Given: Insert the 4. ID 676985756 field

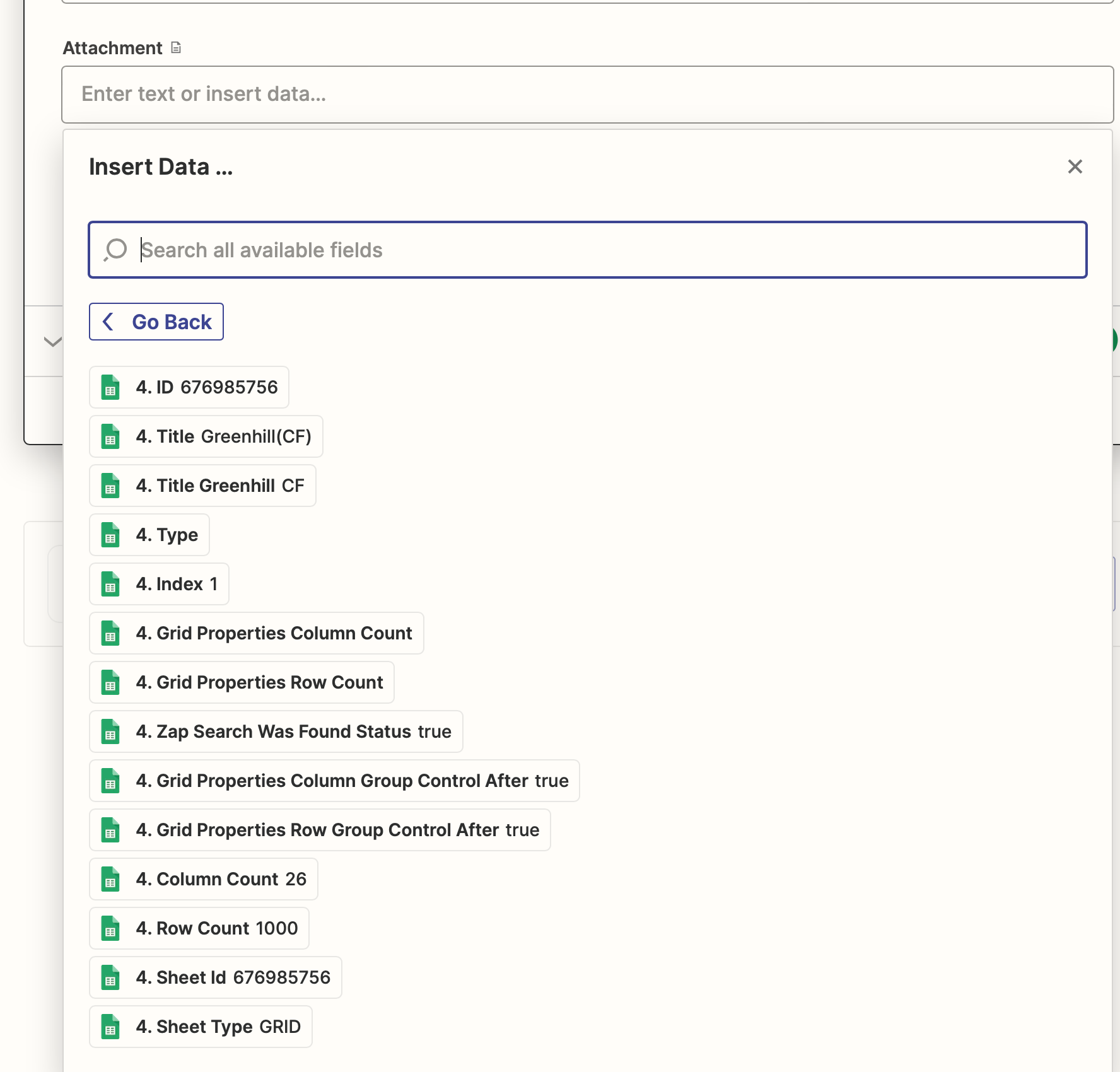Looking at the screenshot, I should point(189,387).
